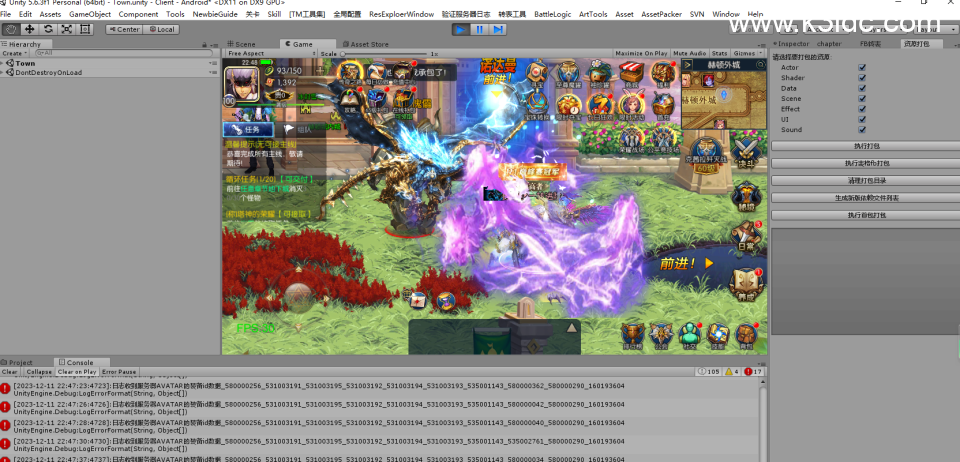Click the virtual joystick in game
960x462 pixels.
pos(298,296)
